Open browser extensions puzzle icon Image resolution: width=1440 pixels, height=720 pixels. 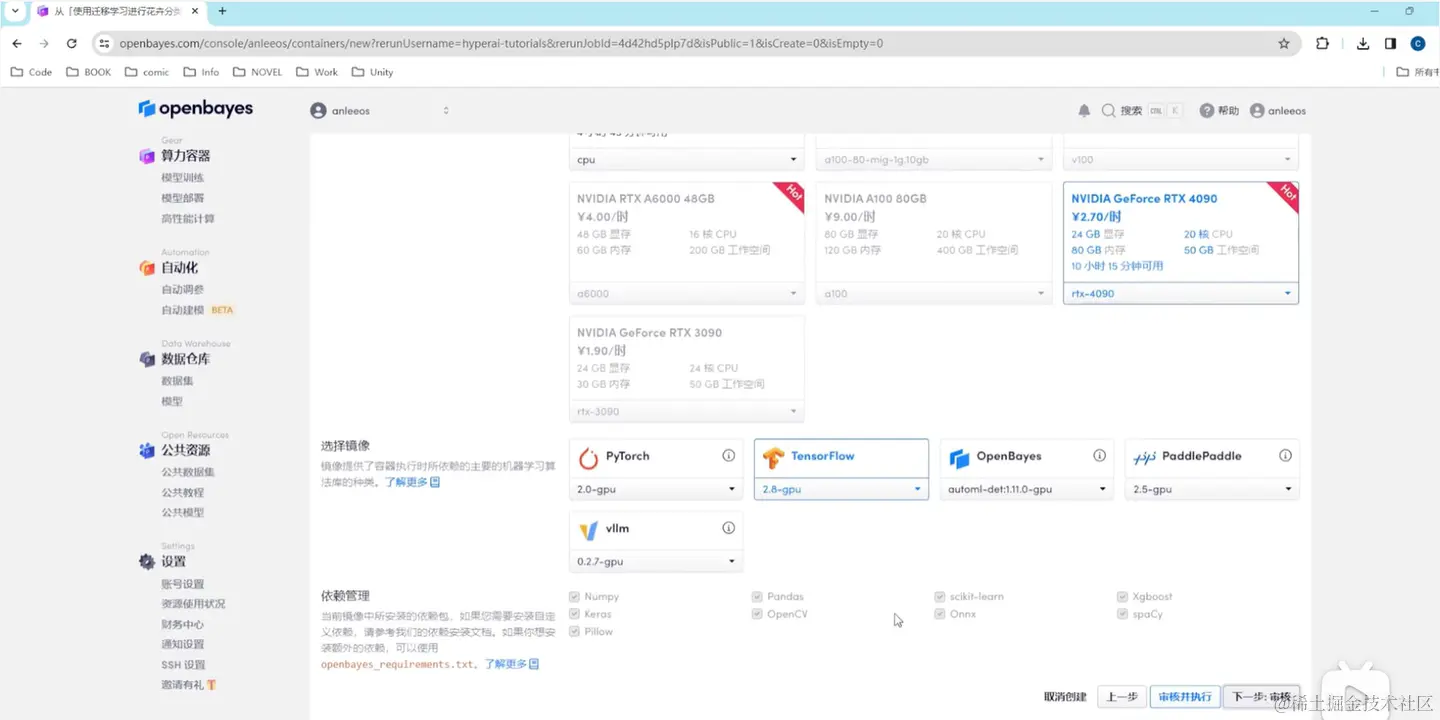click(1323, 43)
